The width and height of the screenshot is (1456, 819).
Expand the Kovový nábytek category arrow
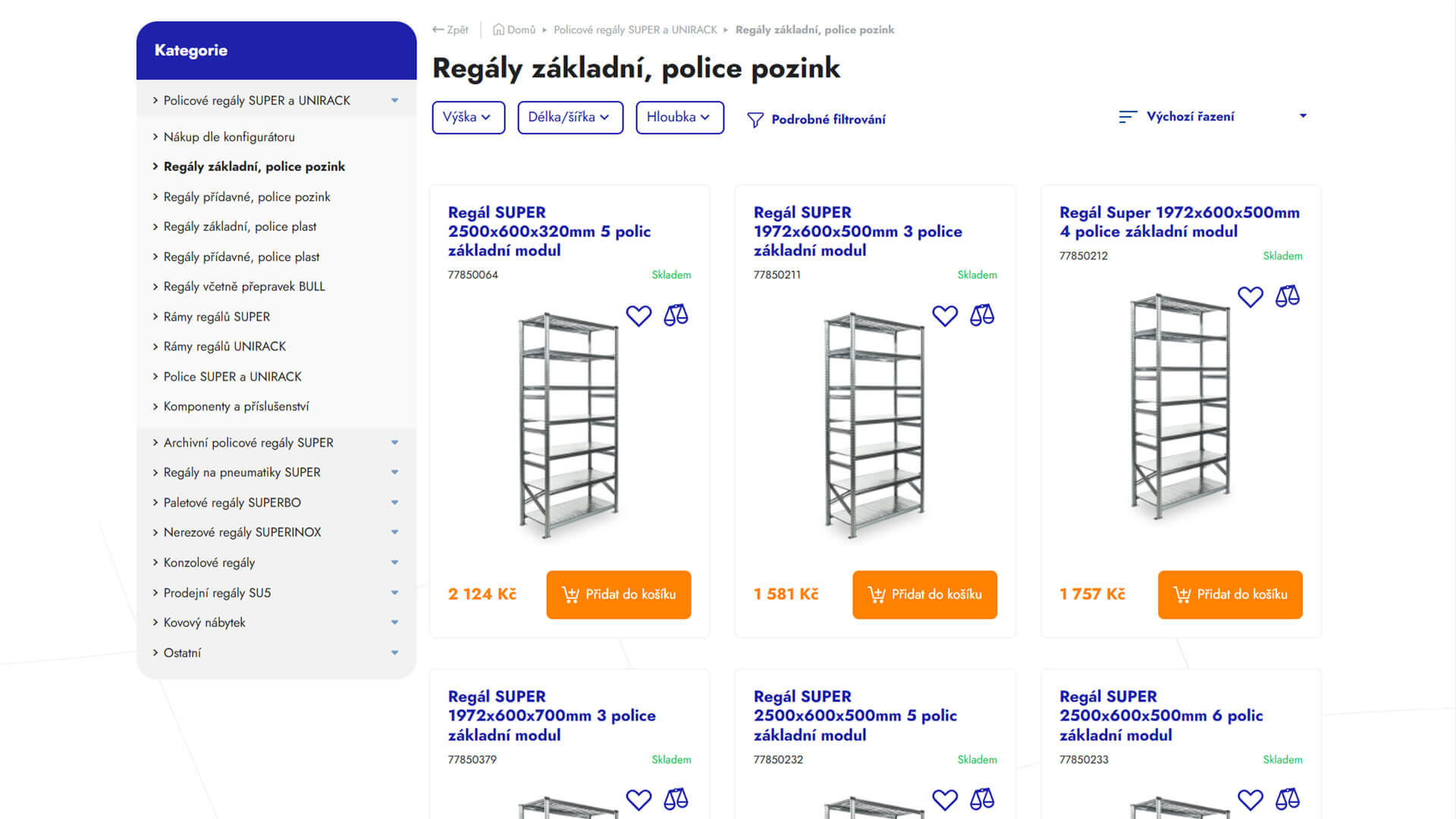pyautogui.click(x=394, y=623)
